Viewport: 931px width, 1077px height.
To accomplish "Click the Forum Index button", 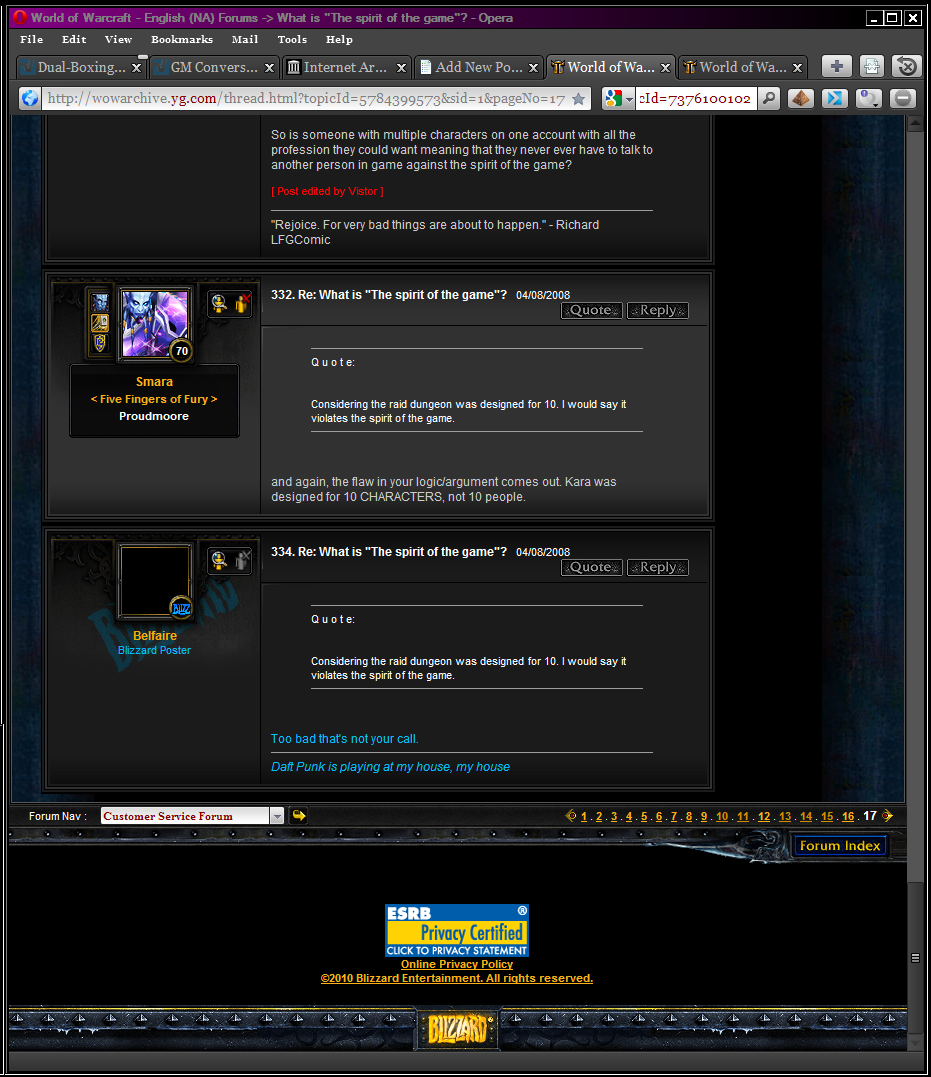I will pos(840,846).
